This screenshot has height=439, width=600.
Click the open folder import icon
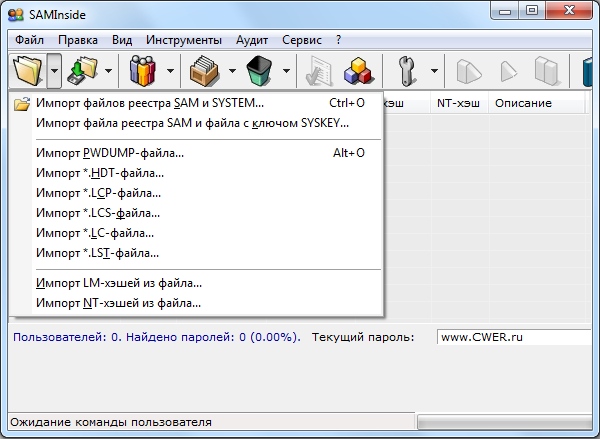coord(27,71)
